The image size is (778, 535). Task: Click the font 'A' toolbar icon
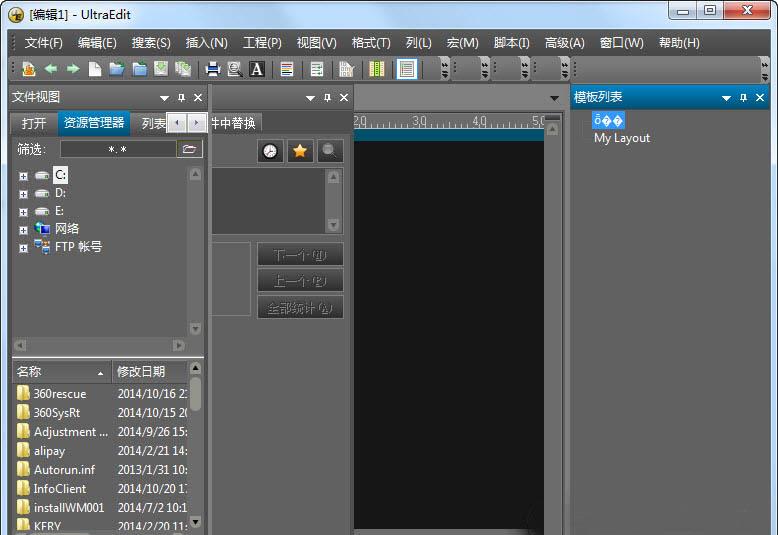[x=257, y=69]
